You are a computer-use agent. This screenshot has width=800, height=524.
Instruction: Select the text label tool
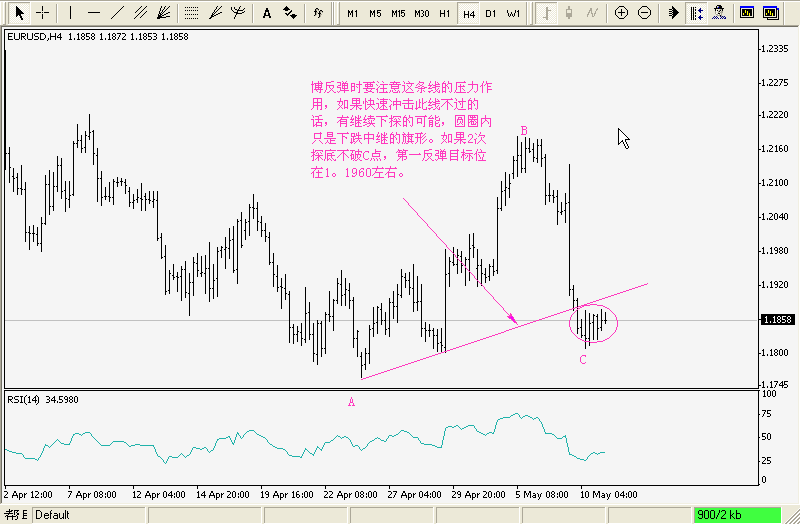coord(266,13)
